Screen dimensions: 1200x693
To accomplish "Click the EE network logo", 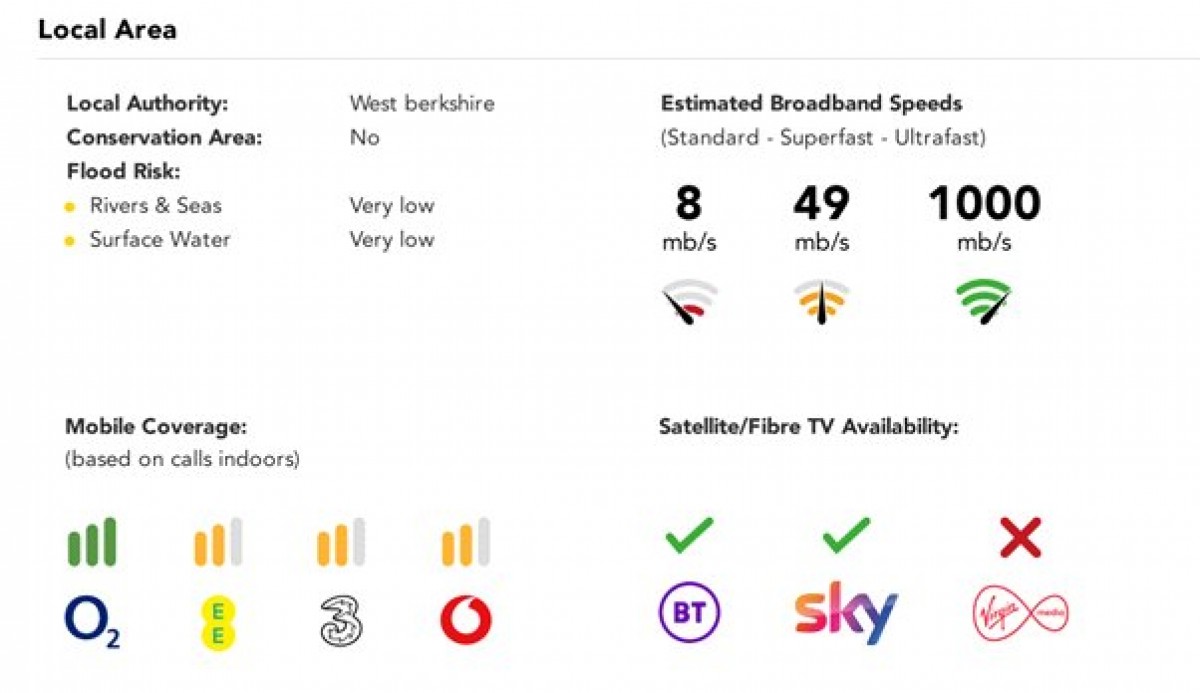I will (218, 621).
